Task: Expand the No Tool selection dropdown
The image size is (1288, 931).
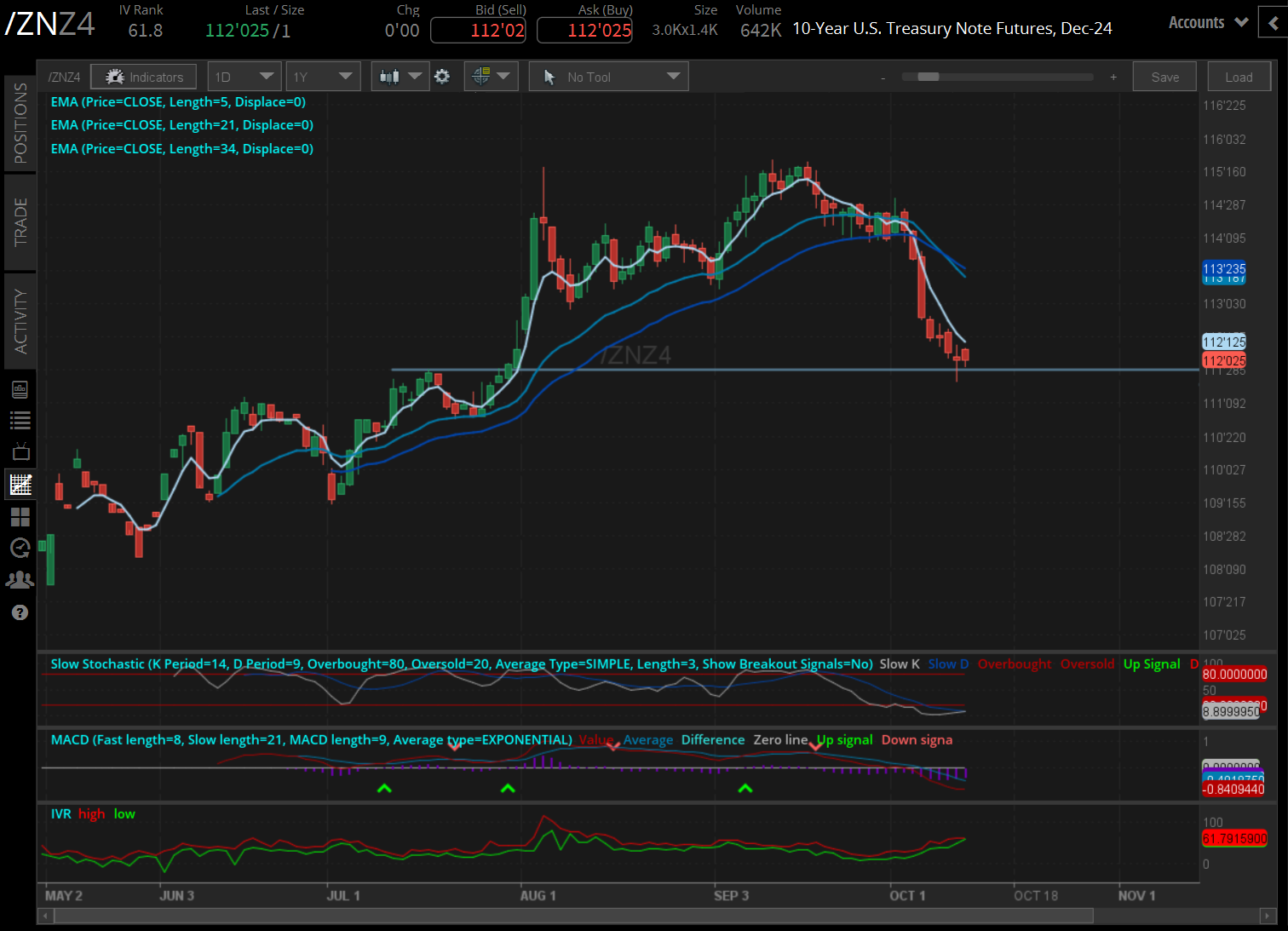Action: [607, 76]
